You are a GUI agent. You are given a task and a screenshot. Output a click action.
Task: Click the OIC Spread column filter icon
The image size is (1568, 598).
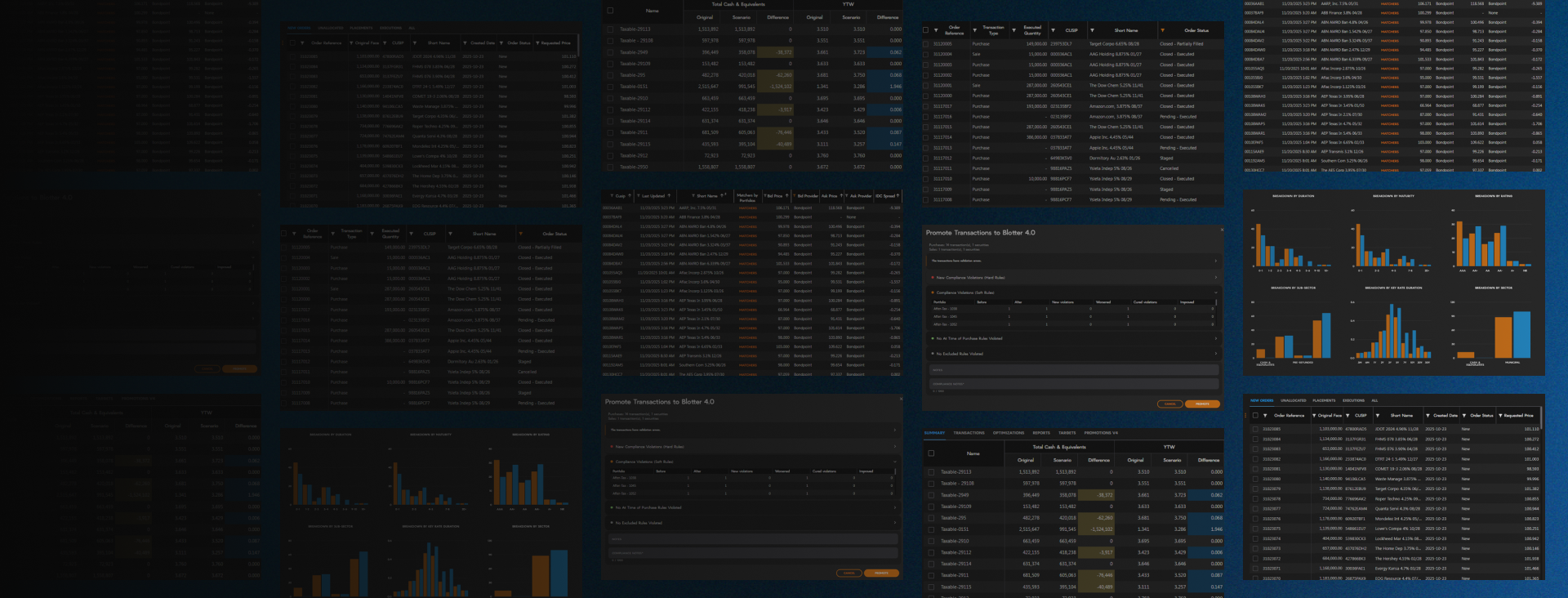(898, 196)
